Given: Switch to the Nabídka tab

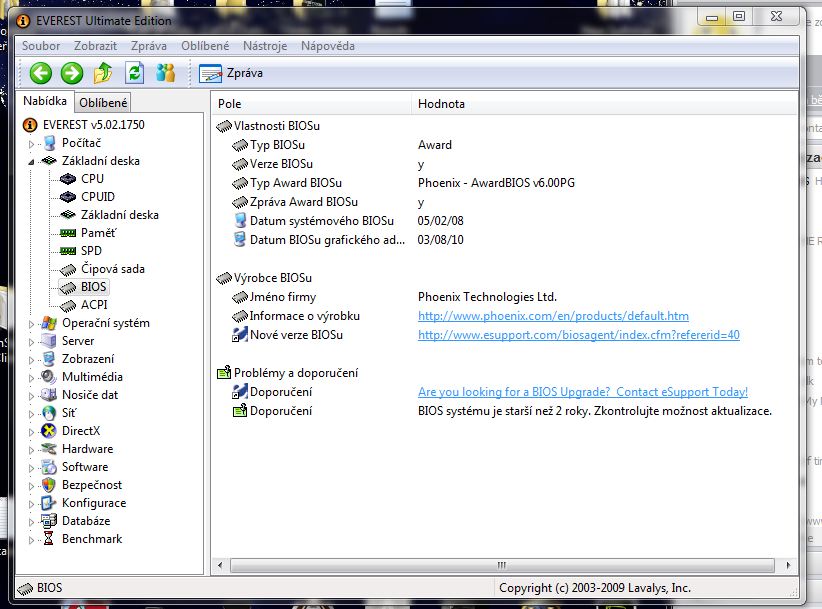Looking at the screenshot, I should pyautogui.click(x=45, y=101).
